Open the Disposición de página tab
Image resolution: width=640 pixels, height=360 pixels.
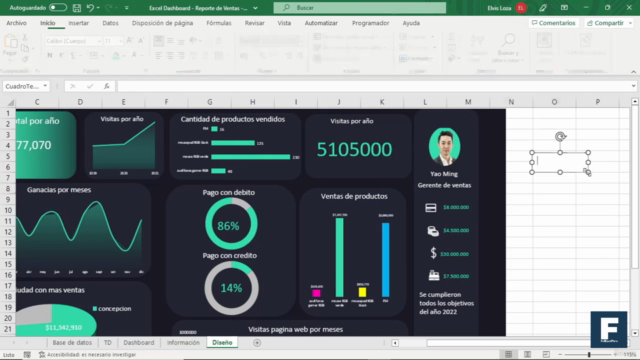point(162,23)
